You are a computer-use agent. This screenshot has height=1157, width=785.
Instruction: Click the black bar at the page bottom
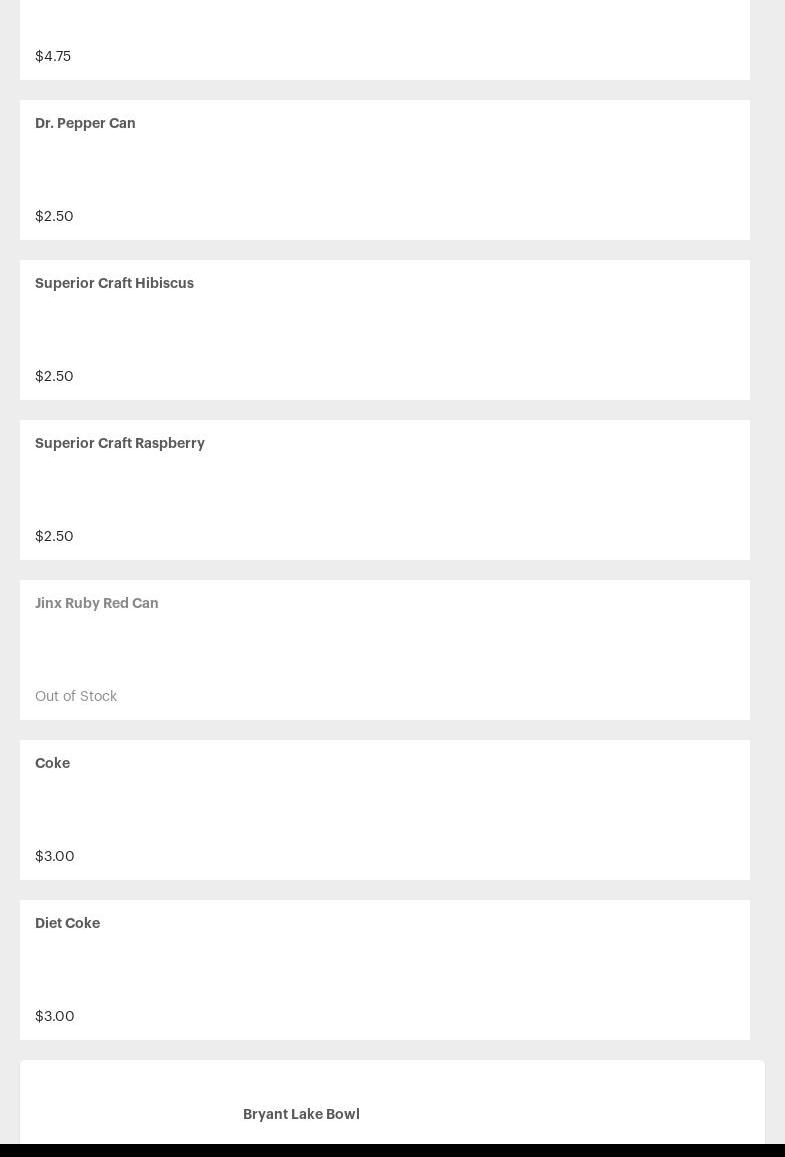(x=392, y=1150)
